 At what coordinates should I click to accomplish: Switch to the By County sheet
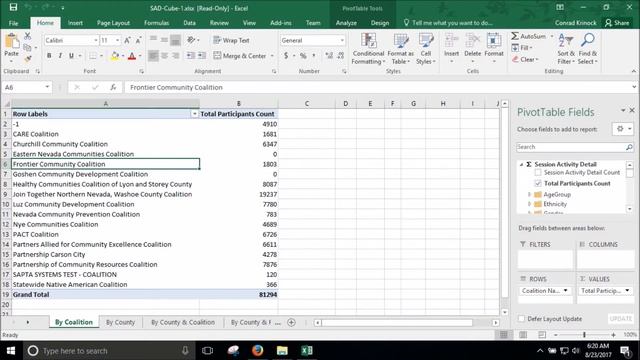click(x=120, y=322)
